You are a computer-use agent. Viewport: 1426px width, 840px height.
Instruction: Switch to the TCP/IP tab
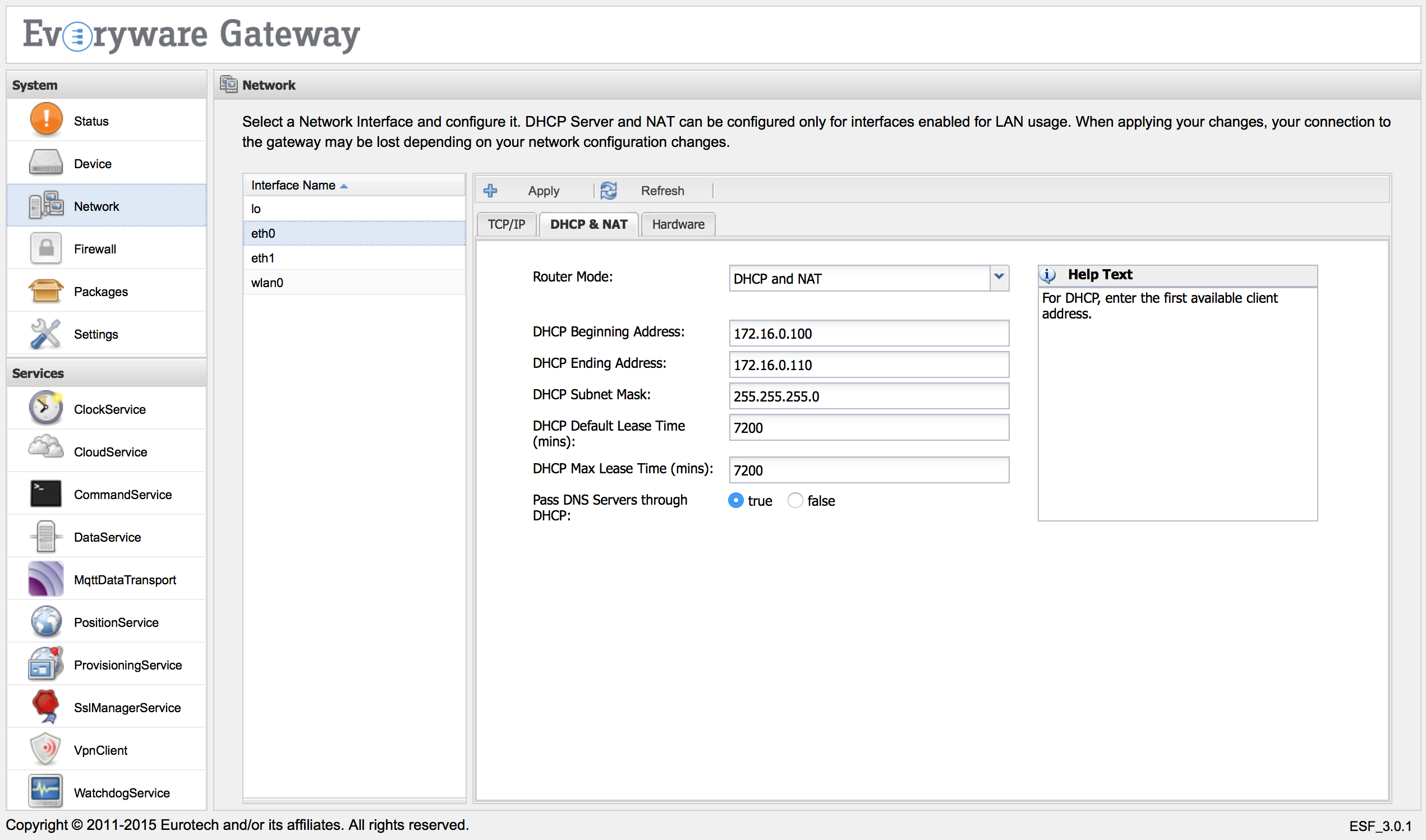pyautogui.click(x=507, y=224)
